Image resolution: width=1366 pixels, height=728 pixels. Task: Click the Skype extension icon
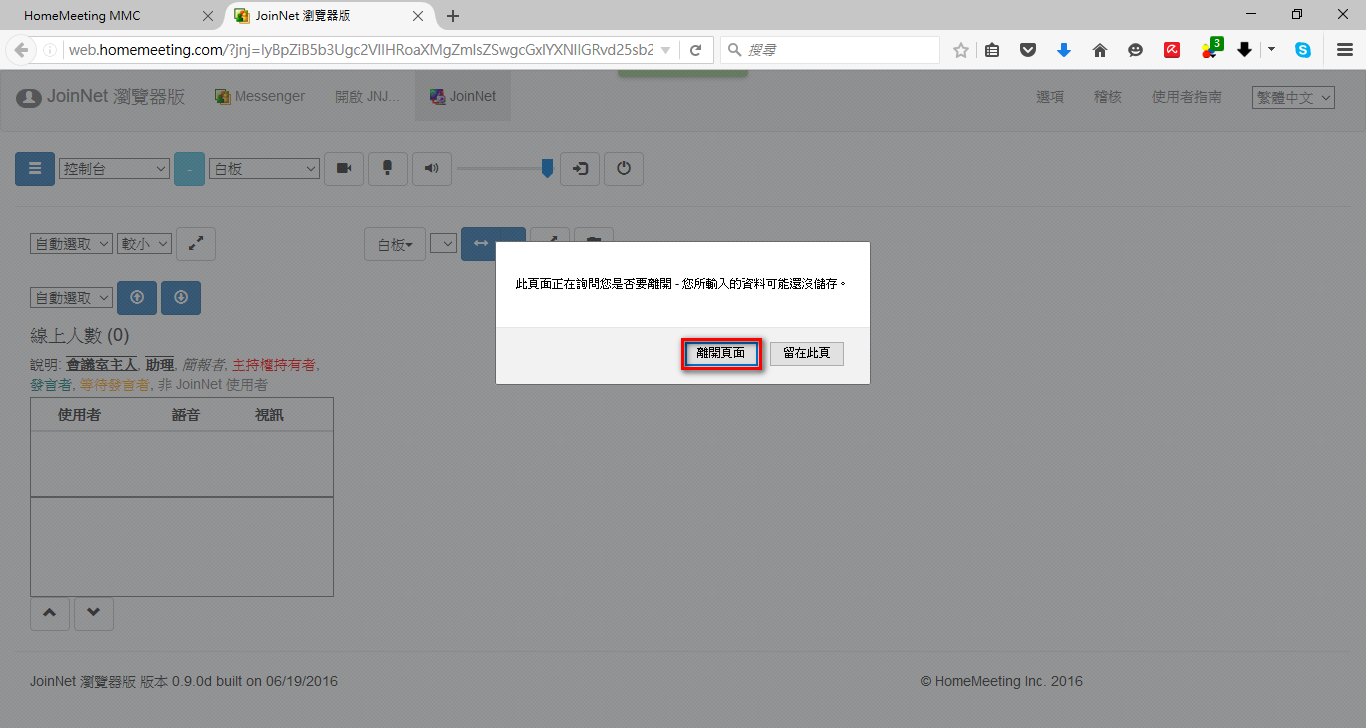(x=1303, y=50)
